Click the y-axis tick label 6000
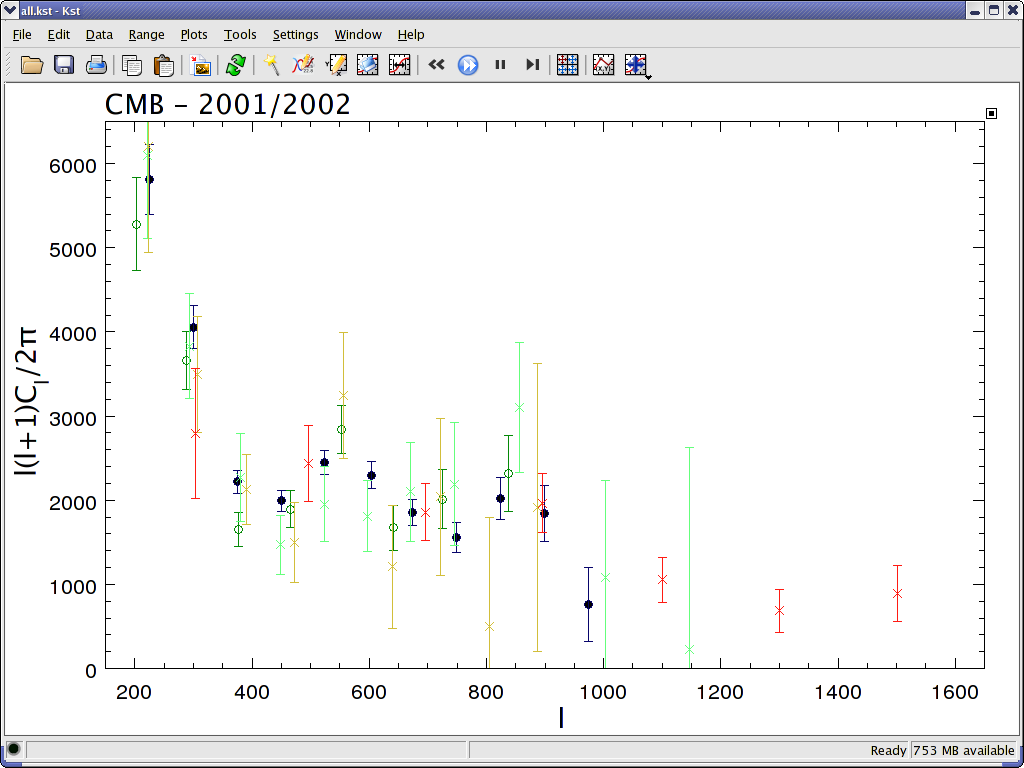The width and height of the screenshot is (1024, 768). pyautogui.click(x=73, y=165)
